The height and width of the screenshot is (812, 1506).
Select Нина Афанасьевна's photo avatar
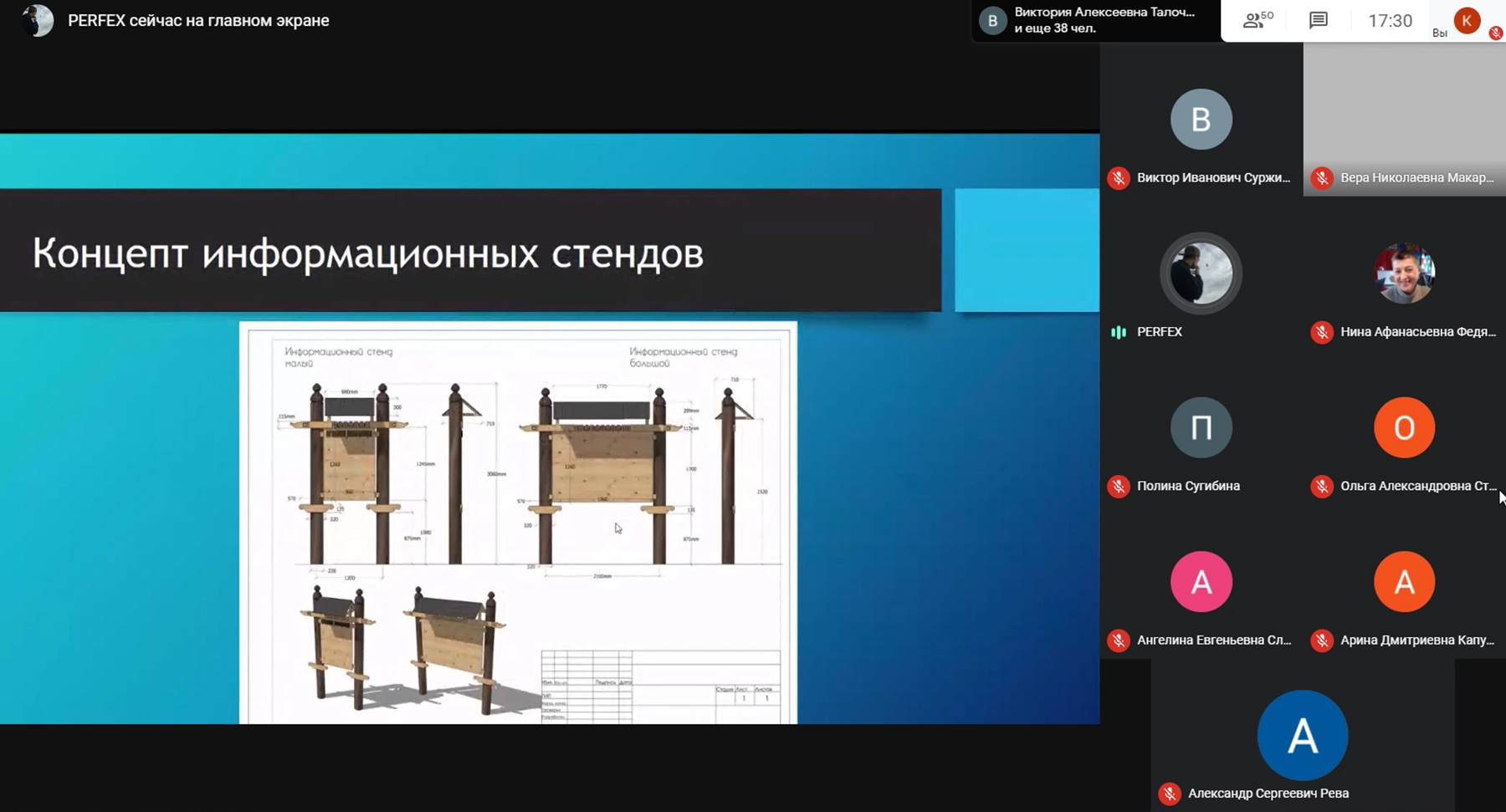pos(1404,273)
